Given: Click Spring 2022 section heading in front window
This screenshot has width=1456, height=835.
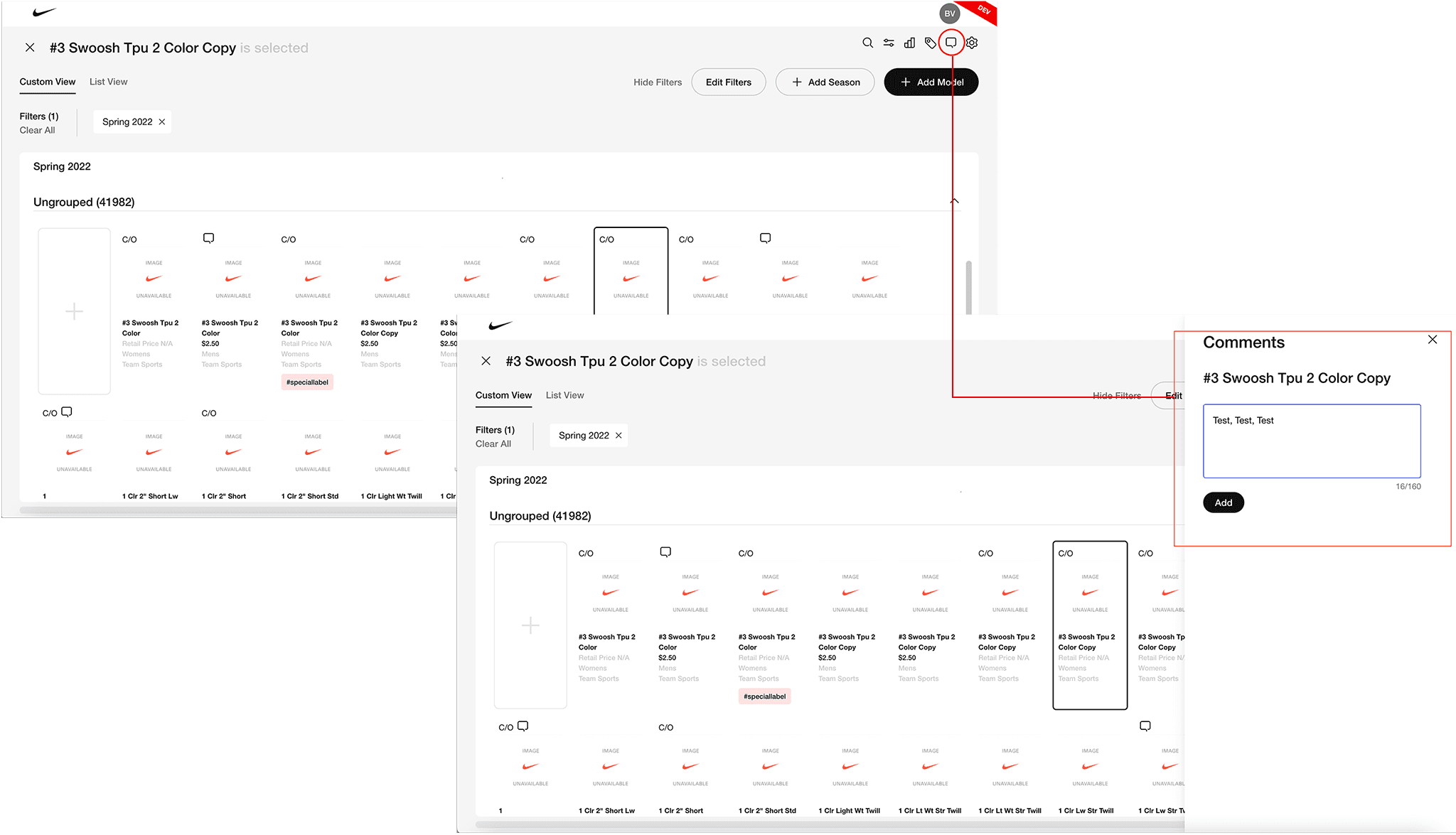Looking at the screenshot, I should 518,480.
